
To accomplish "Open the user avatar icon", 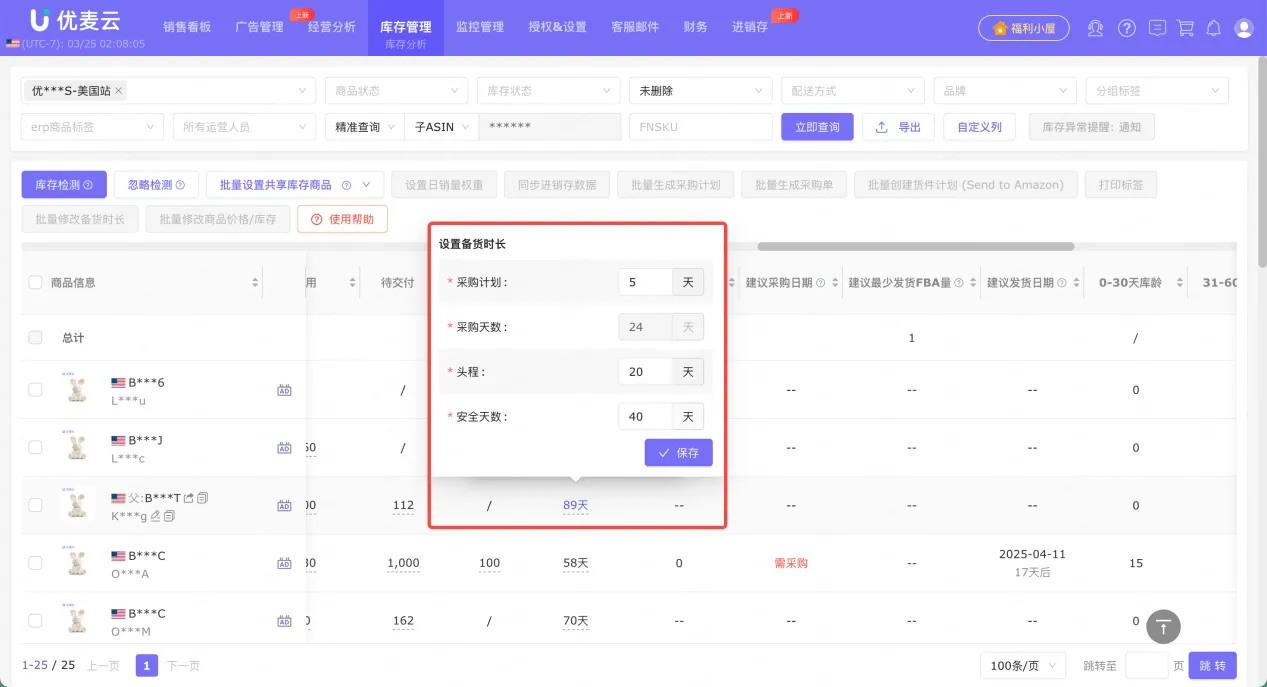I will pyautogui.click(x=1244, y=28).
